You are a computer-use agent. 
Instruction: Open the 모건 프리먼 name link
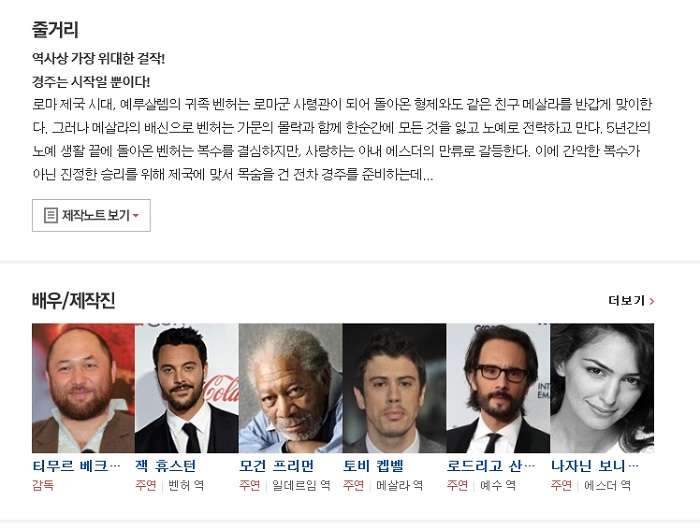pyautogui.click(x=276, y=466)
